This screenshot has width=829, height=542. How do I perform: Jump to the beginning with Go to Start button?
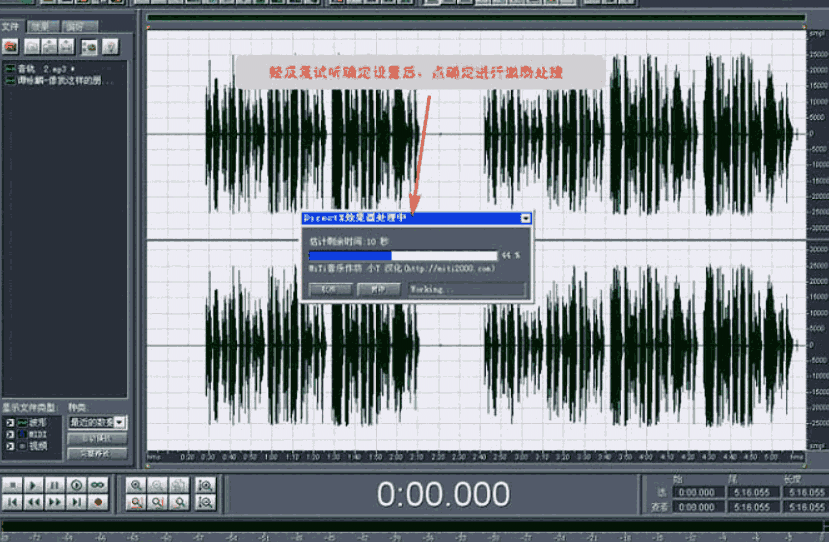tap(12, 502)
